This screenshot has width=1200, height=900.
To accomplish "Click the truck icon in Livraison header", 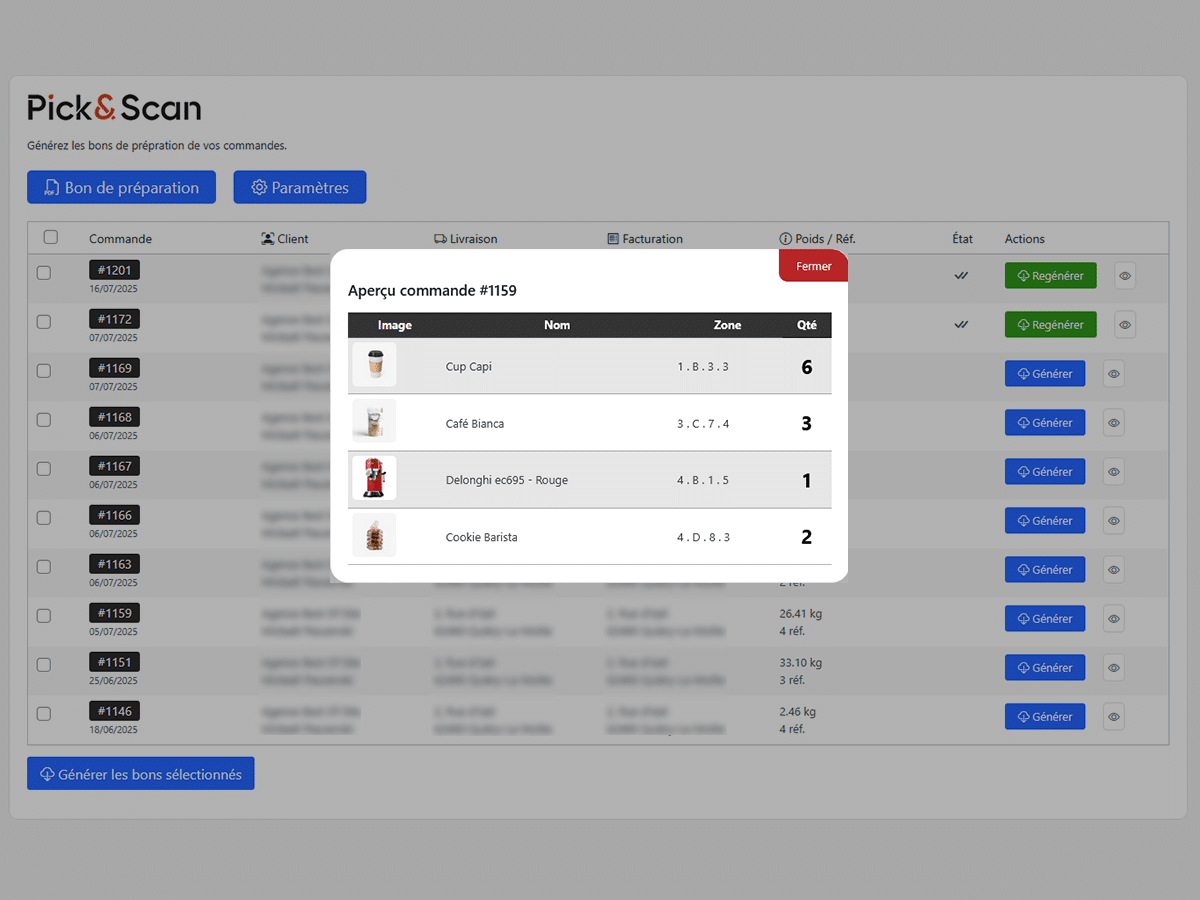I will [x=440, y=239].
